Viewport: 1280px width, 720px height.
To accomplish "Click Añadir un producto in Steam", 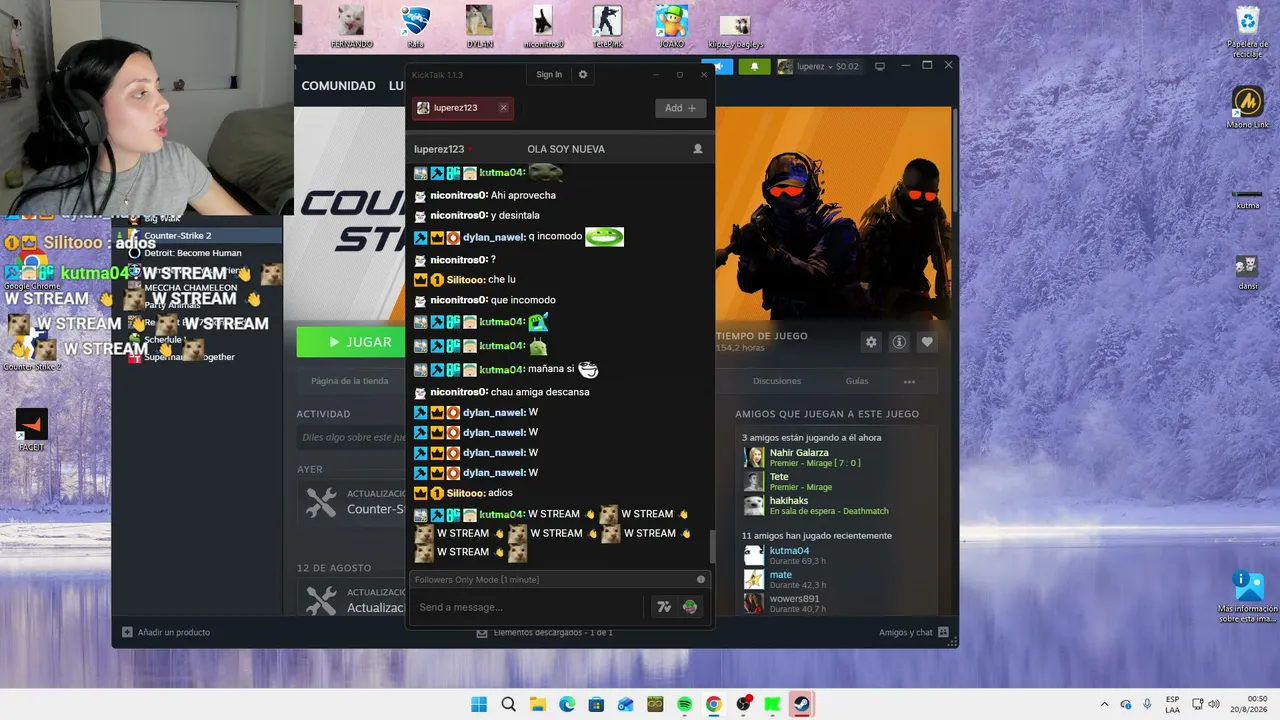I will tap(166, 632).
